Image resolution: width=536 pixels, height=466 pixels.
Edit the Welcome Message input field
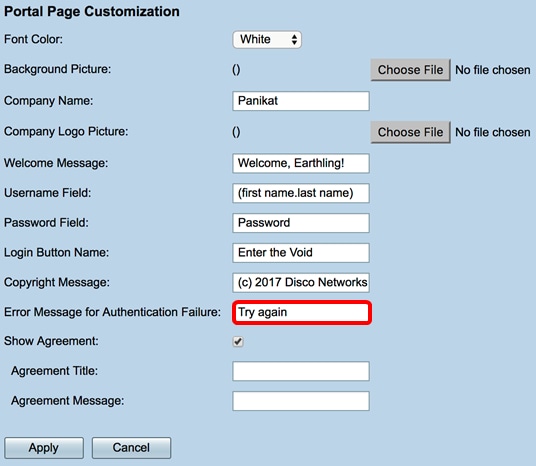click(301, 163)
